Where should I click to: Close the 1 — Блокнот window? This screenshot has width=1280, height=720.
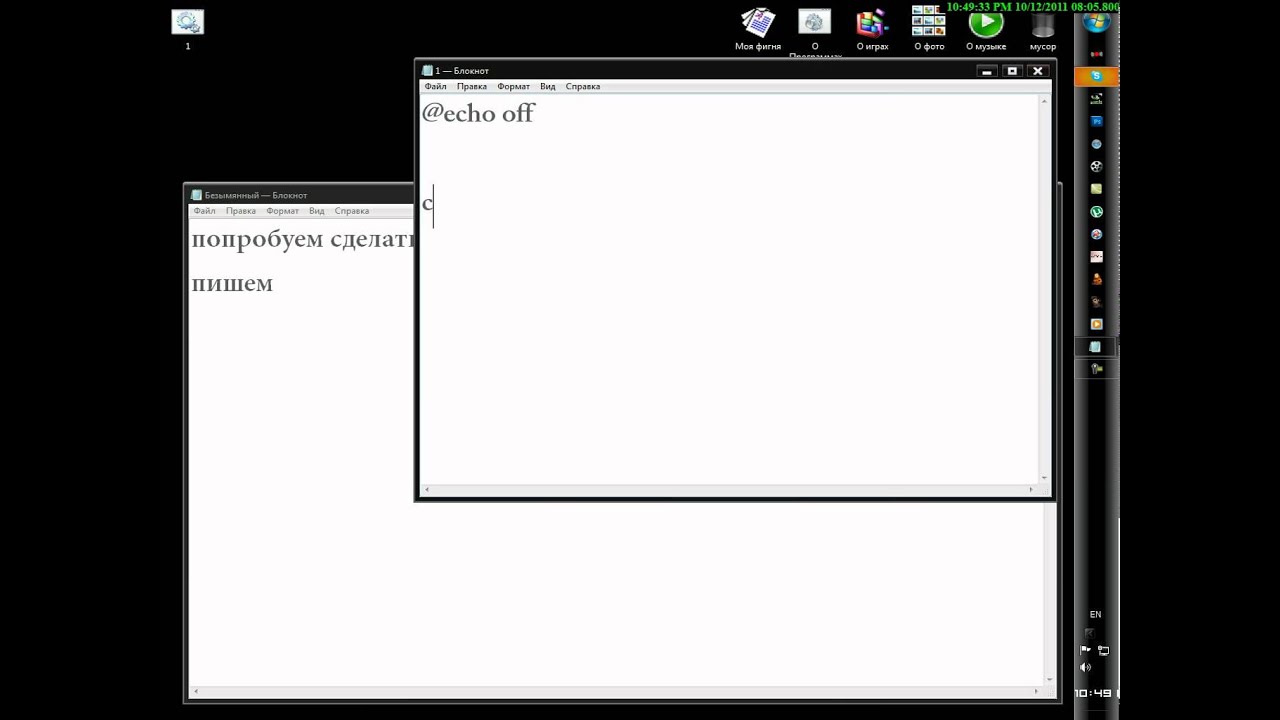coord(1038,71)
